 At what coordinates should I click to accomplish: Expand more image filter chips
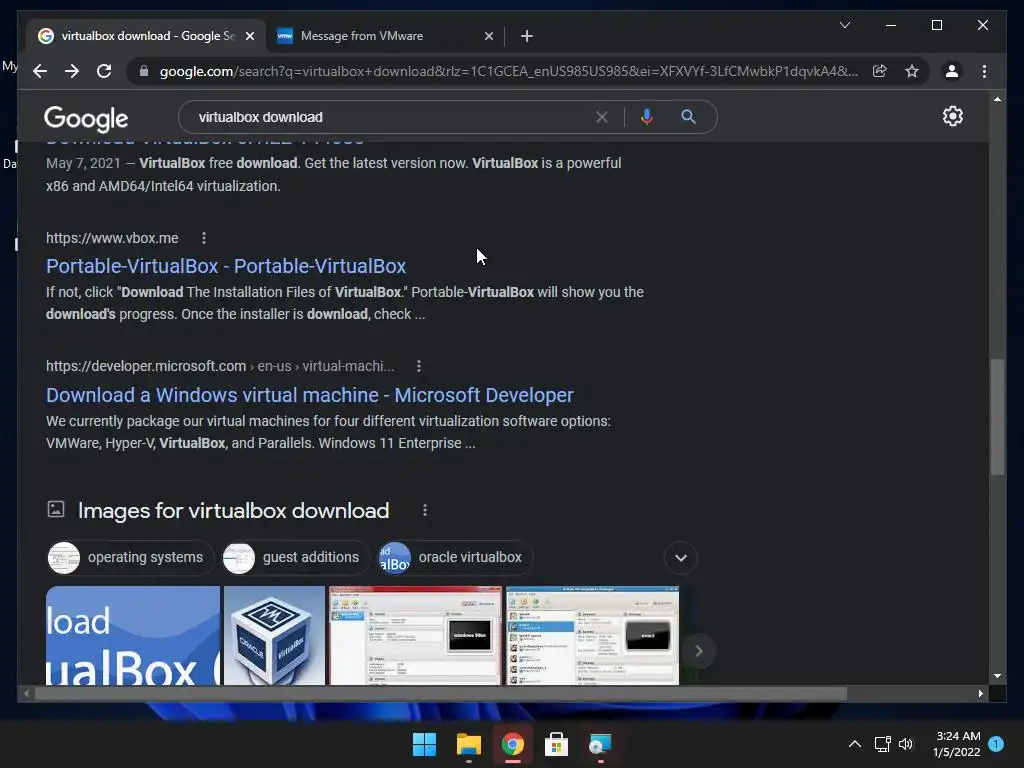tap(680, 558)
